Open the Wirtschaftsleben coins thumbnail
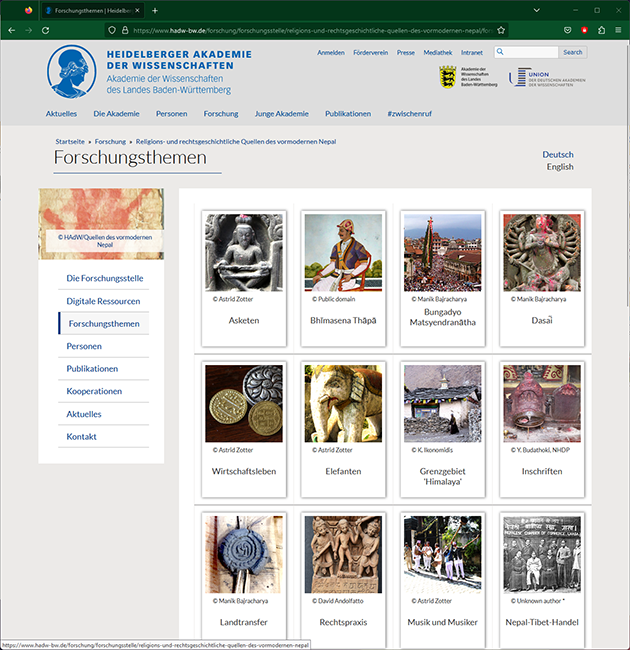The height and width of the screenshot is (650, 630). [x=244, y=403]
